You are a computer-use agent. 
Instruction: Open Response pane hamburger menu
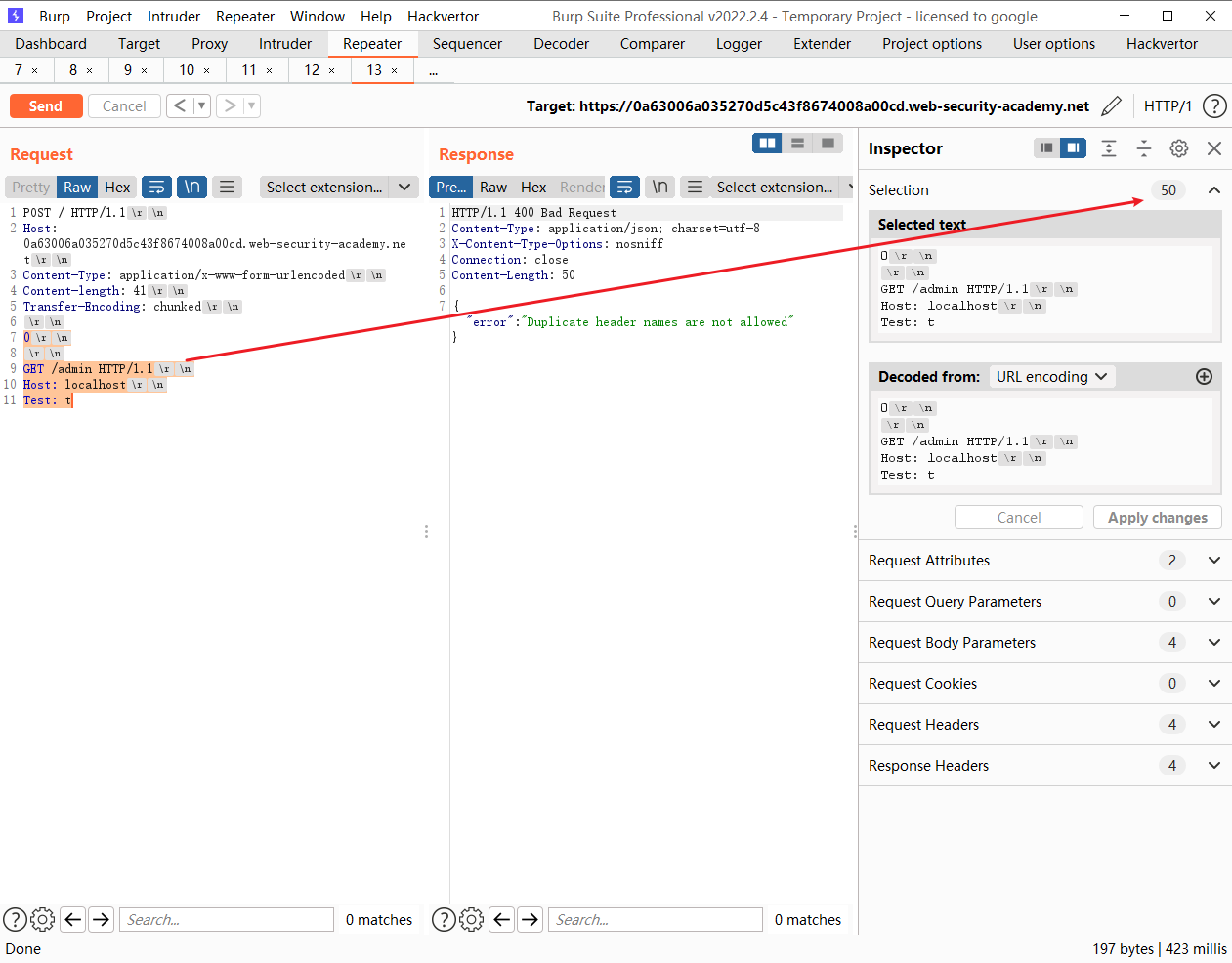pos(695,187)
